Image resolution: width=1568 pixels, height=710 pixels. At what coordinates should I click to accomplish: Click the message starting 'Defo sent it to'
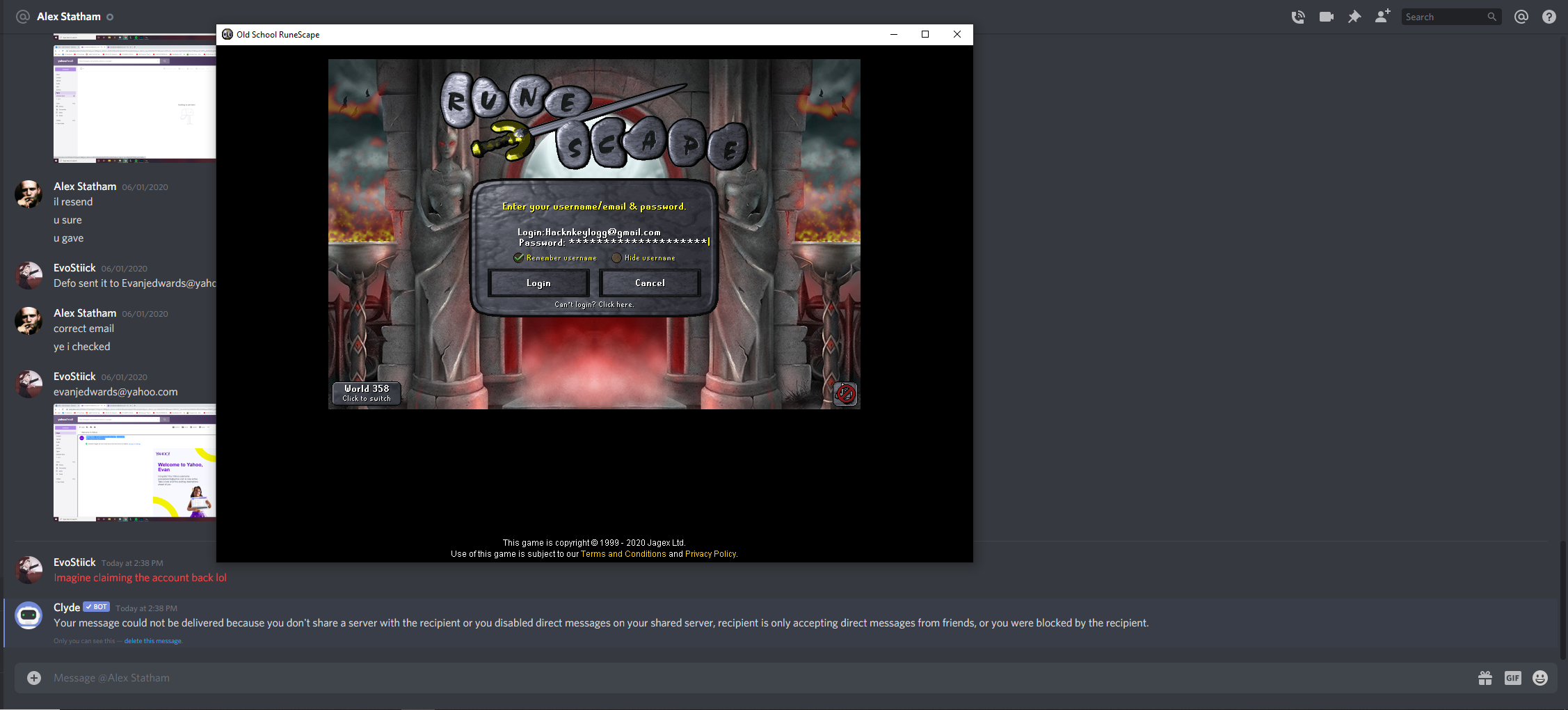pos(135,283)
